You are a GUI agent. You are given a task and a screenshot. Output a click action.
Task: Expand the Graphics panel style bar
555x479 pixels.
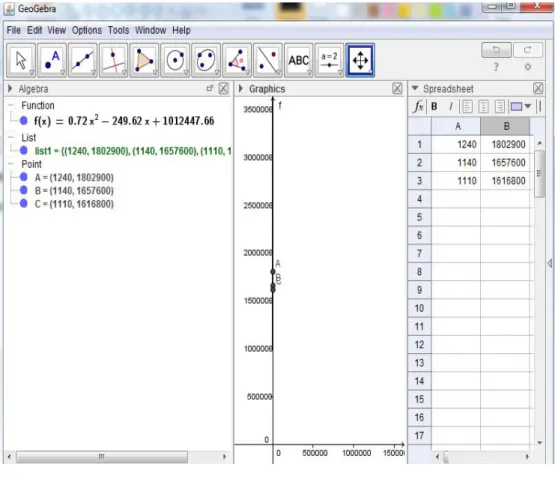tap(241, 89)
